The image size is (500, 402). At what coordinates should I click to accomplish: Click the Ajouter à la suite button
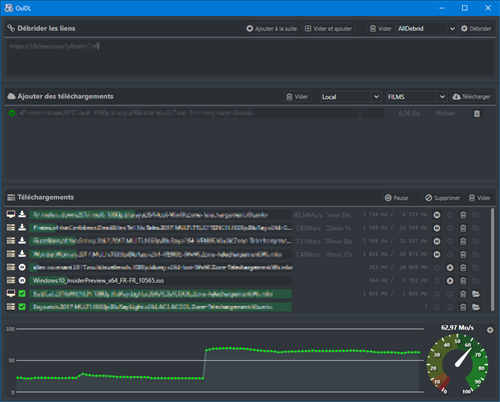271,29
